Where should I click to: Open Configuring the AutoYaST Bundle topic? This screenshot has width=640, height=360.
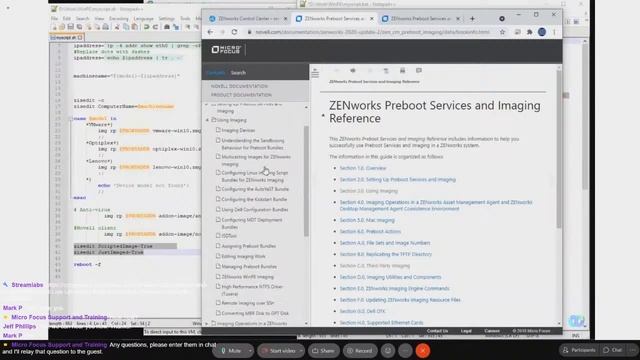point(255,189)
